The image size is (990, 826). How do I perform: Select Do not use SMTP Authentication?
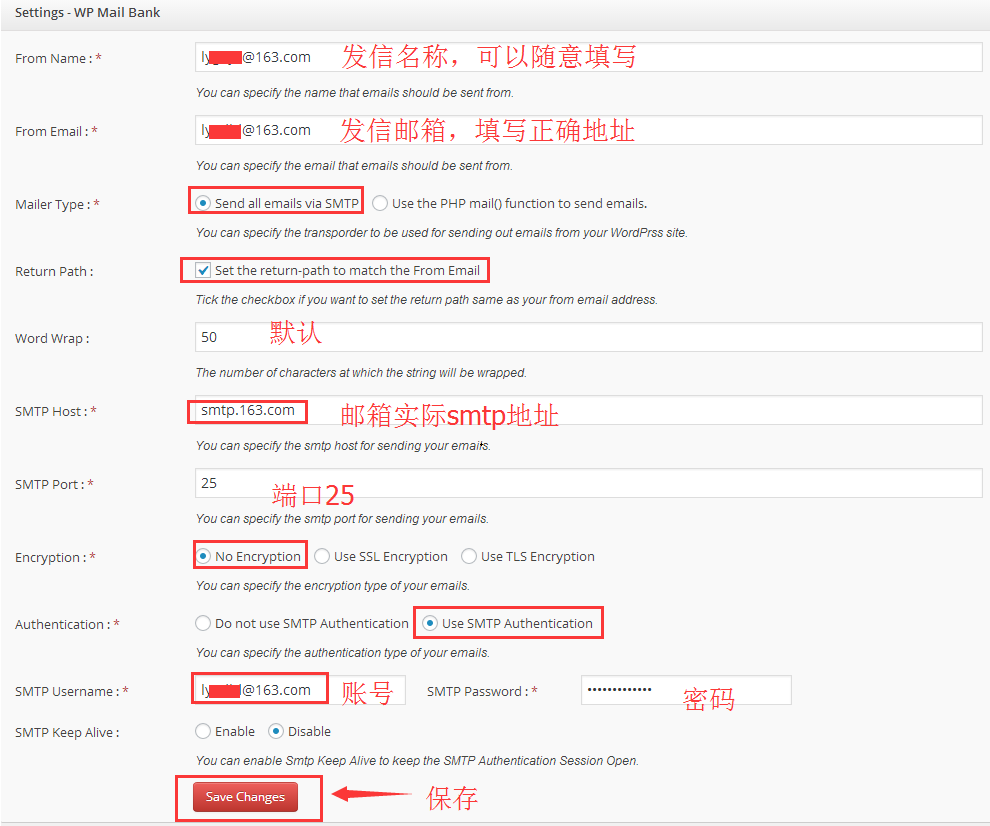click(x=203, y=623)
